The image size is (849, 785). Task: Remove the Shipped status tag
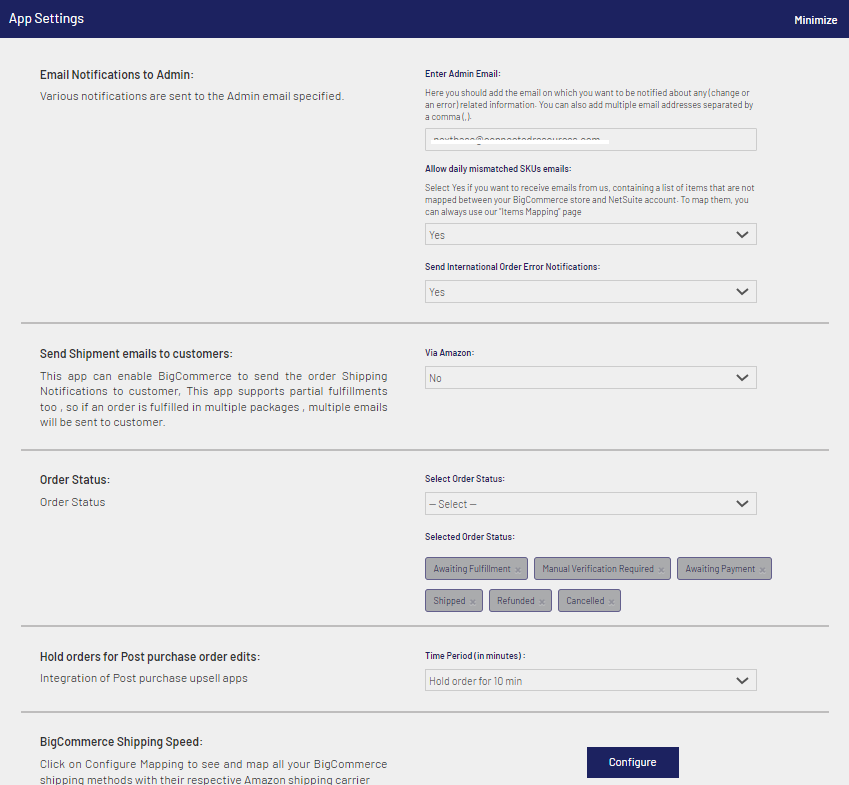point(473,602)
